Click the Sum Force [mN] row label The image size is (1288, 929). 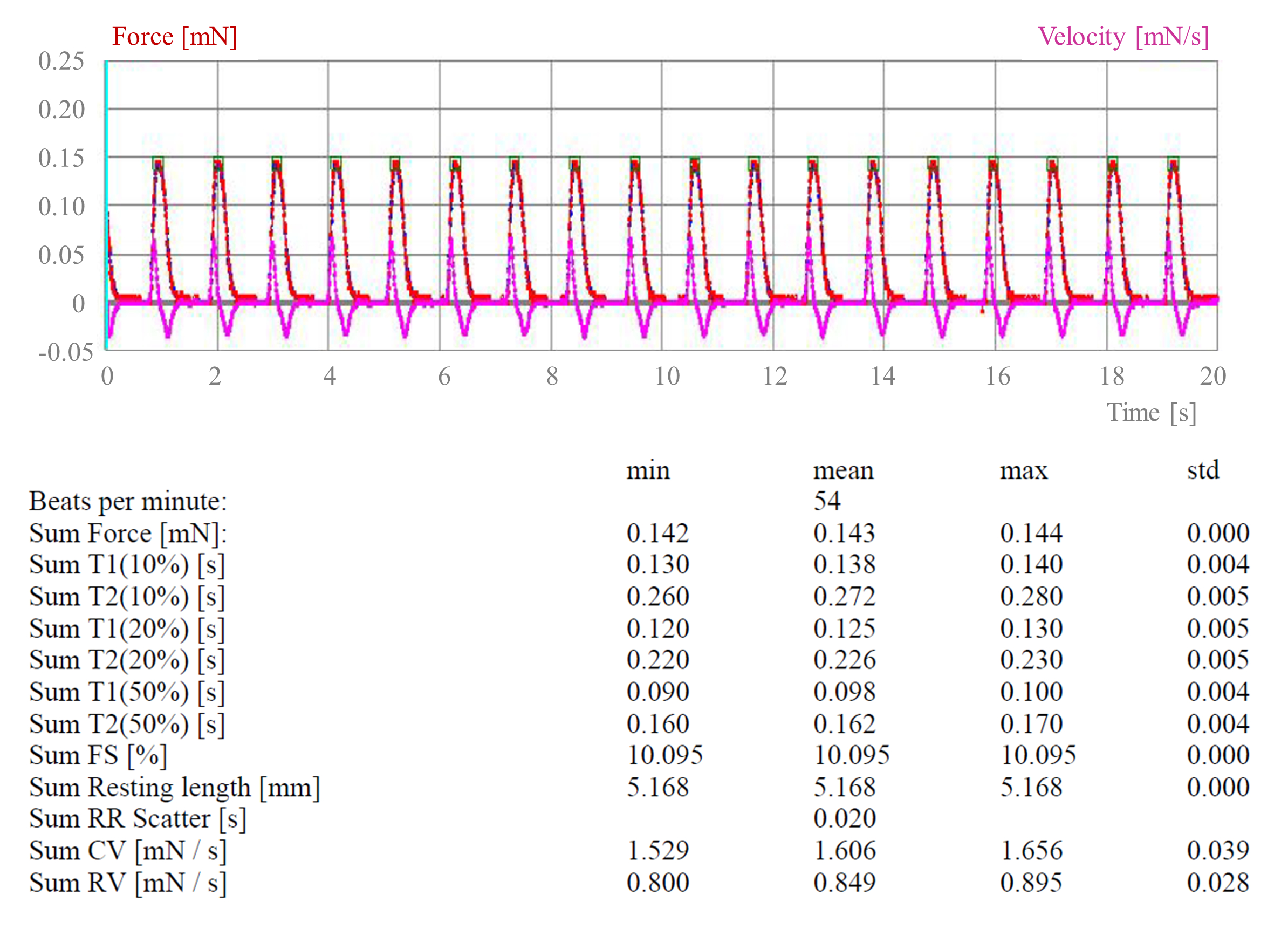128,534
